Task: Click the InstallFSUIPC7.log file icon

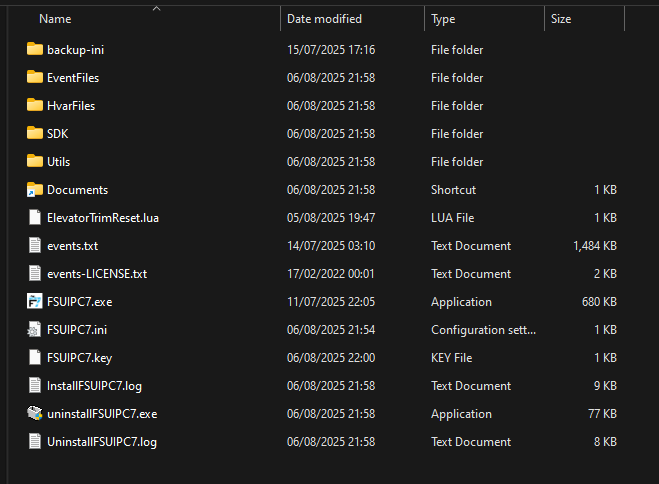Action: pyautogui.click(x=34, y=385)
